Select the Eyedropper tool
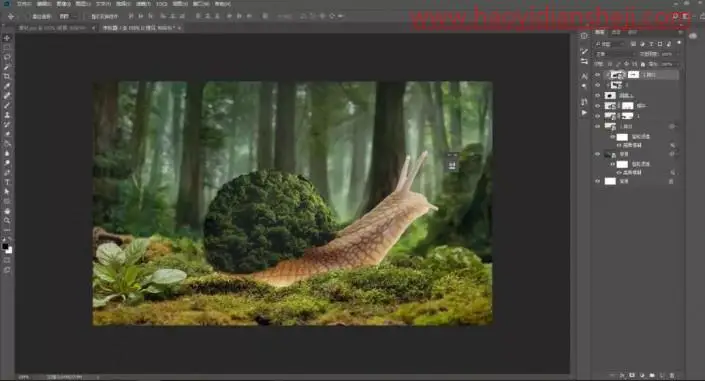Image resolution: width=705 pixels, height=381 pixels. pyautogui.click(x=7, y=86)
